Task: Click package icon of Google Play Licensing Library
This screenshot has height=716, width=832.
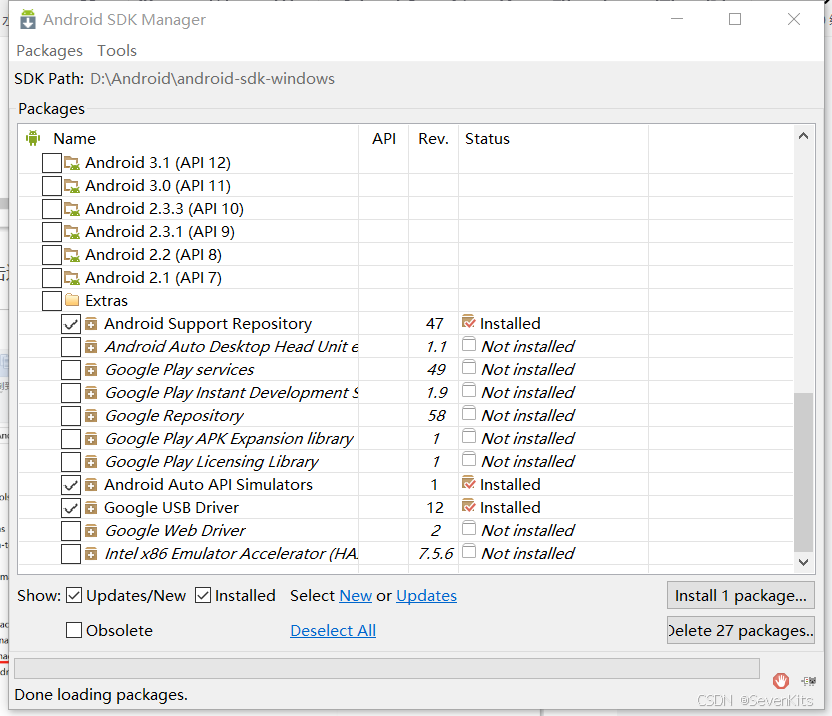Action: click(x=91, y=462)
